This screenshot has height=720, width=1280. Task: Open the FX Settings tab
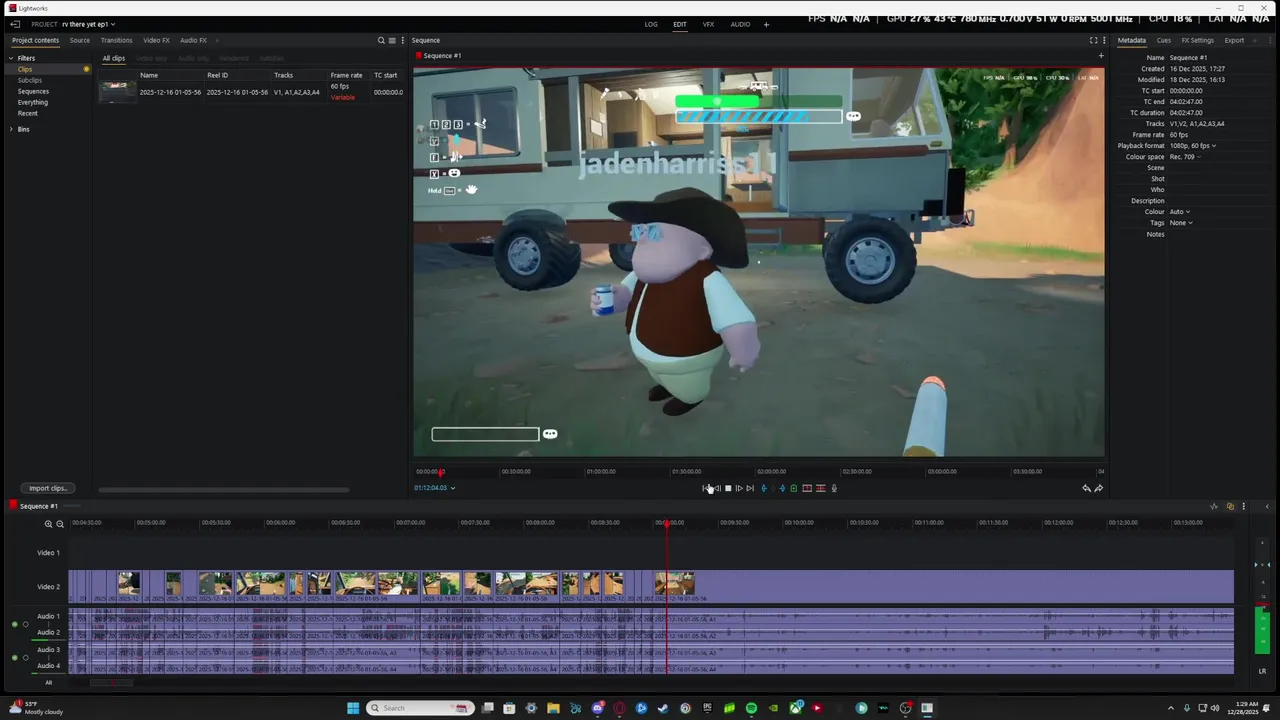(x=1197, y=40)
